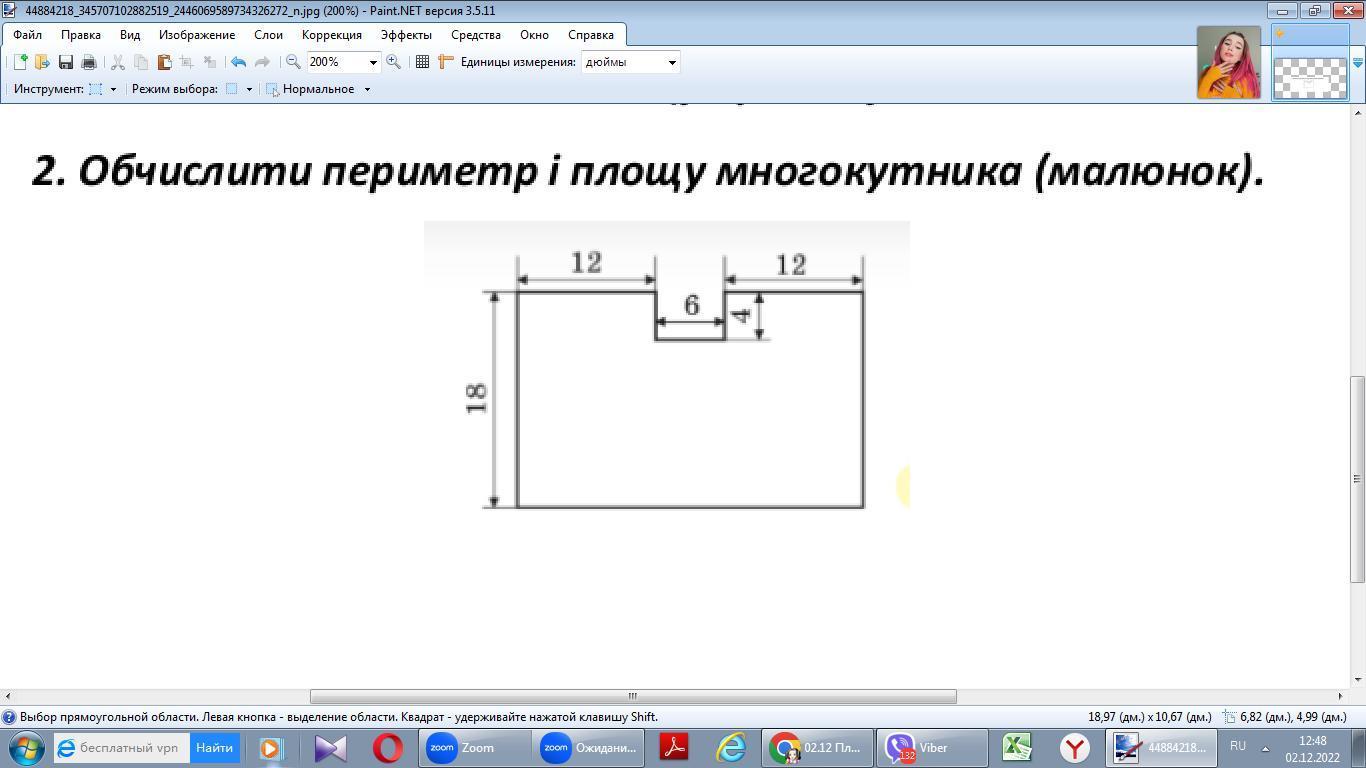This screenshot has width=1366, height=768.
Task: Open Opera browser from taskbar
Action: [388, 748]
